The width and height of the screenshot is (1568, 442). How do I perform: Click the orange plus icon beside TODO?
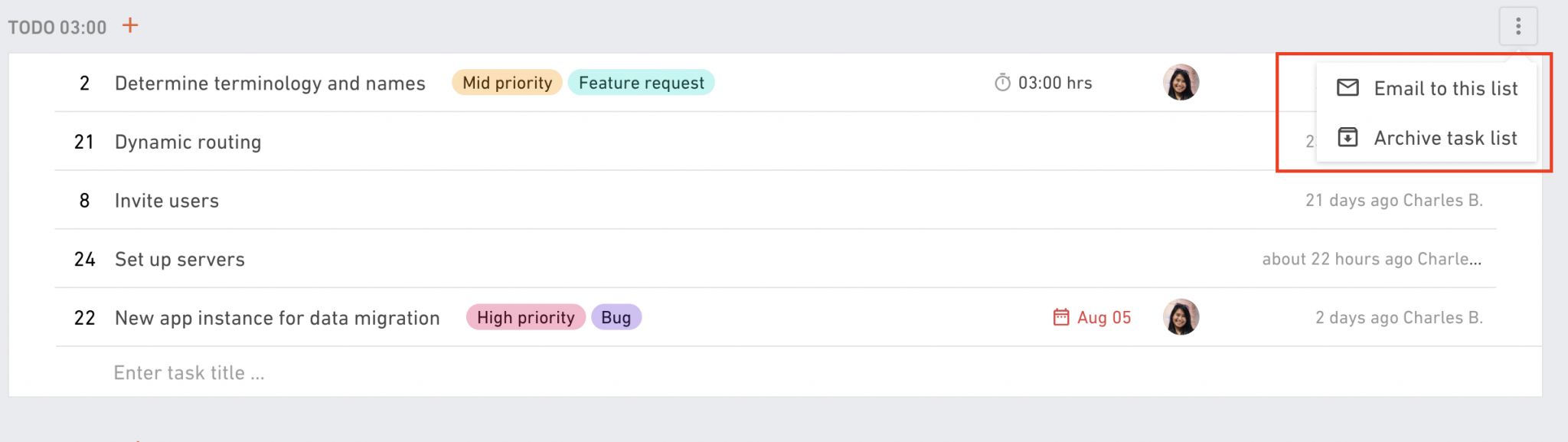click(130, 25)
